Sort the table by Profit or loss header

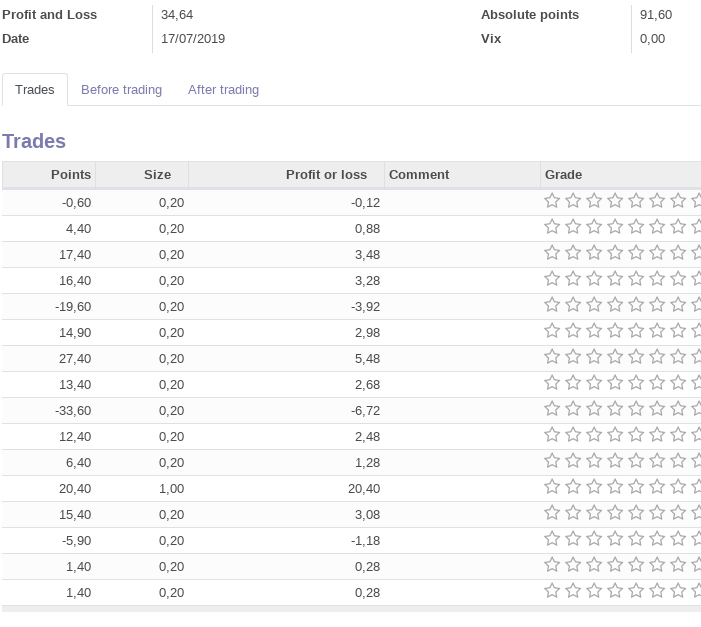[x=326, y=175]
